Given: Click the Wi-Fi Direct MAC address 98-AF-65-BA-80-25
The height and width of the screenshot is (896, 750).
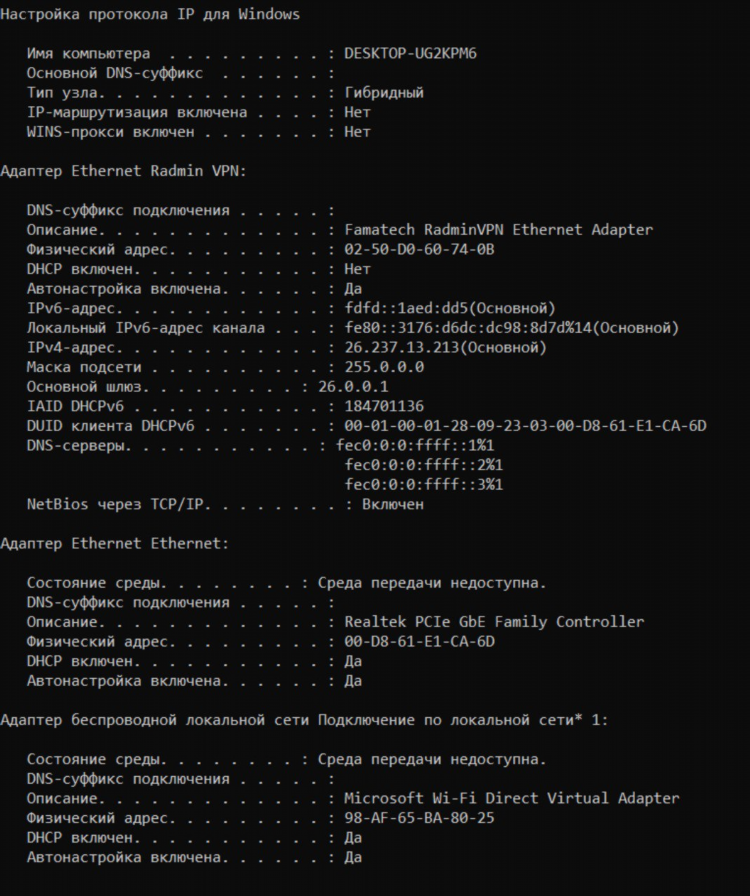Looking at the screenshot, I should (419, 818).
